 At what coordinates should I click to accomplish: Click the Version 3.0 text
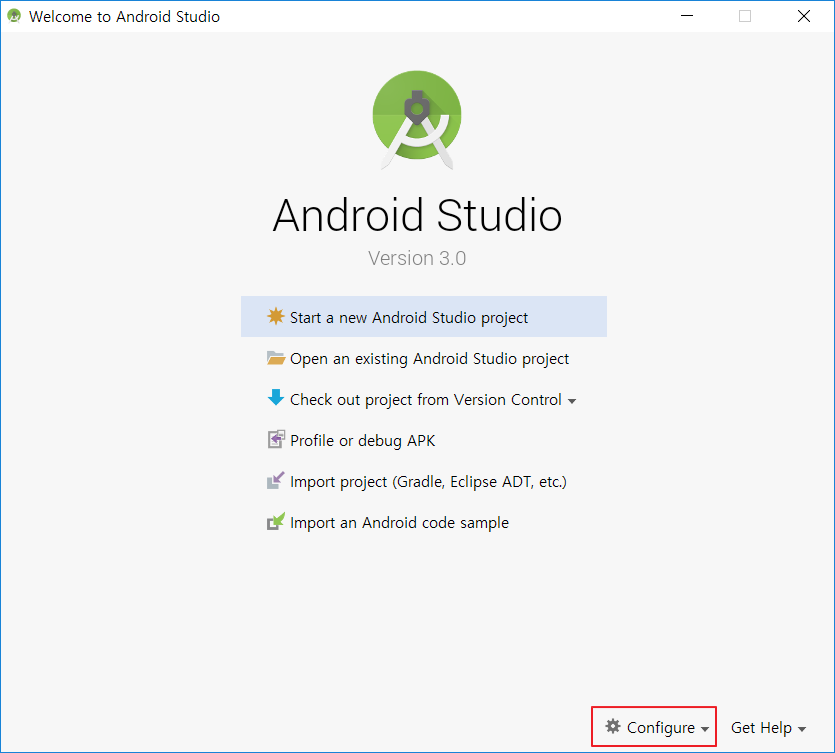click(x=417, y=258)
